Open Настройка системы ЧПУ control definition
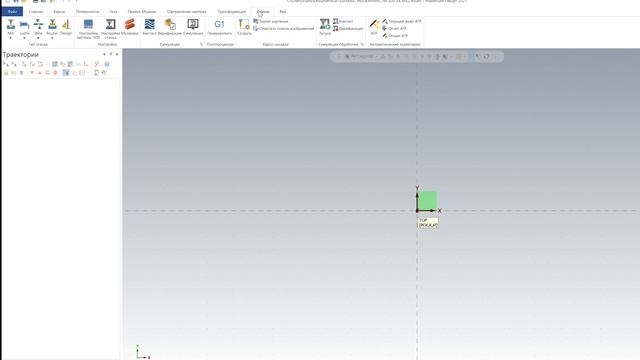This screenshot has width=640, height=360. coord(88,28)
